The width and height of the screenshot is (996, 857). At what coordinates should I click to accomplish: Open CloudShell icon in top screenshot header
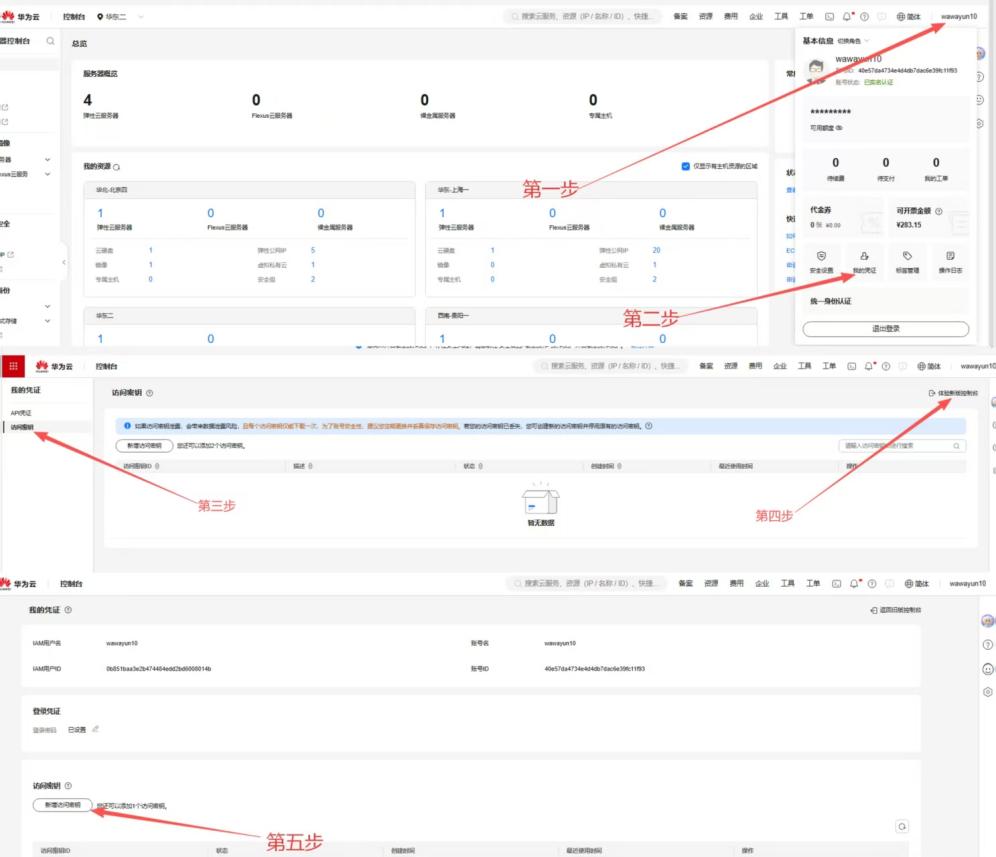(829, 17)
